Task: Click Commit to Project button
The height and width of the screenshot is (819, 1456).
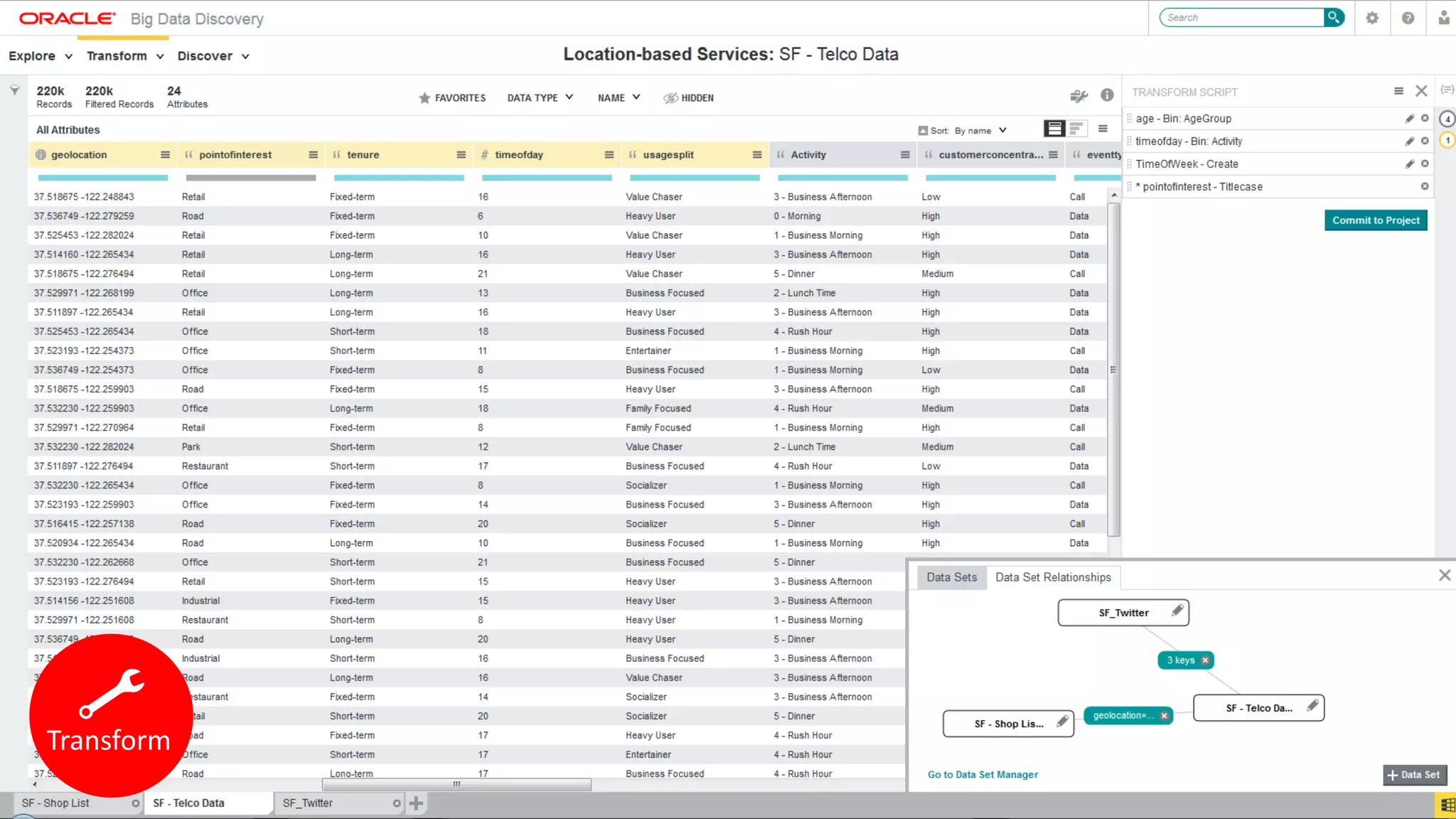Action: coord(1375,220)
